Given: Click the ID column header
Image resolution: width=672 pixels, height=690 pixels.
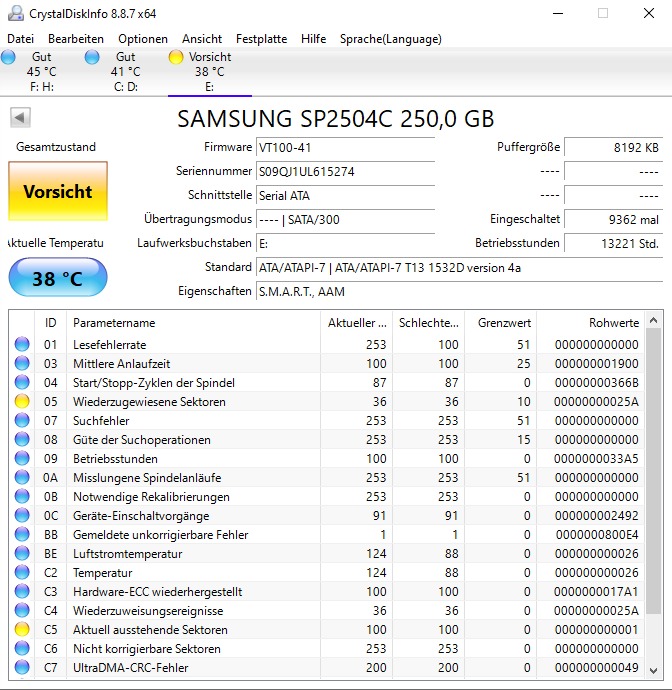Looking at the screenshot, I should 51,323.
